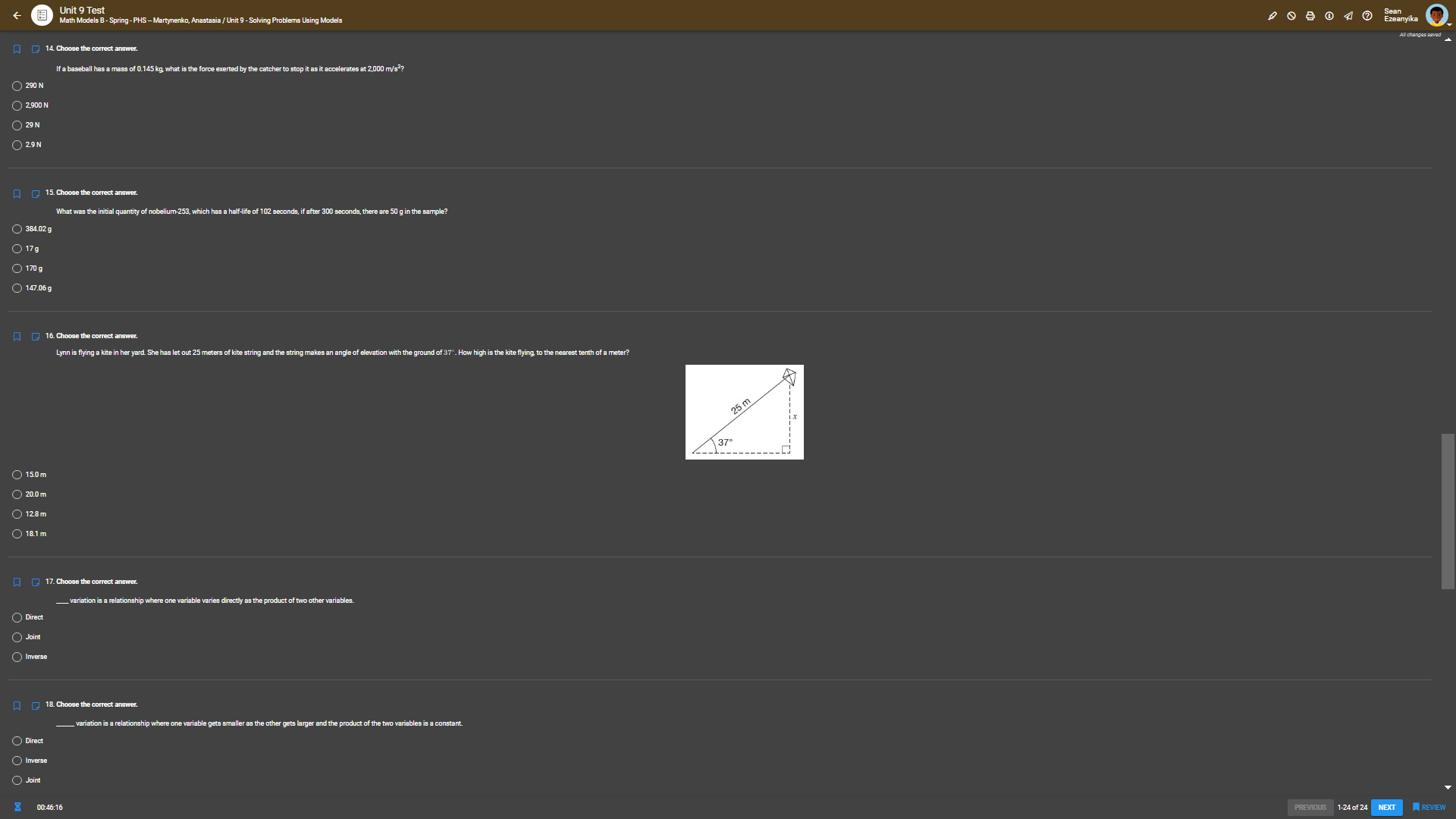
Task: Bookmark question 14 for review
Action: pos(17,49)
